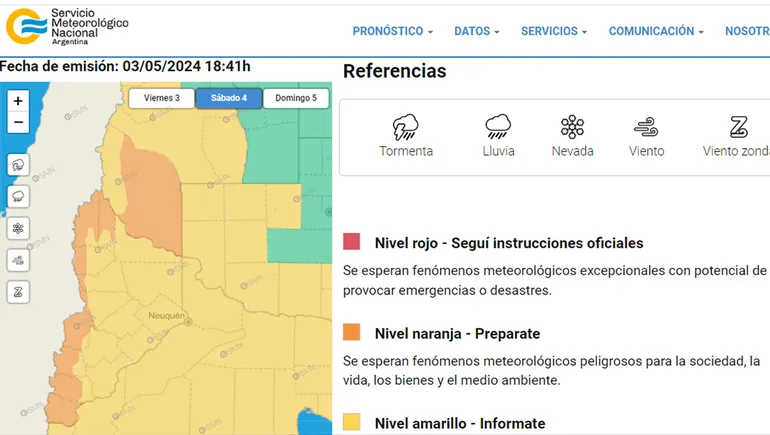Filter map by rain (Lluvia) alert icon

[x=18, y=196]
